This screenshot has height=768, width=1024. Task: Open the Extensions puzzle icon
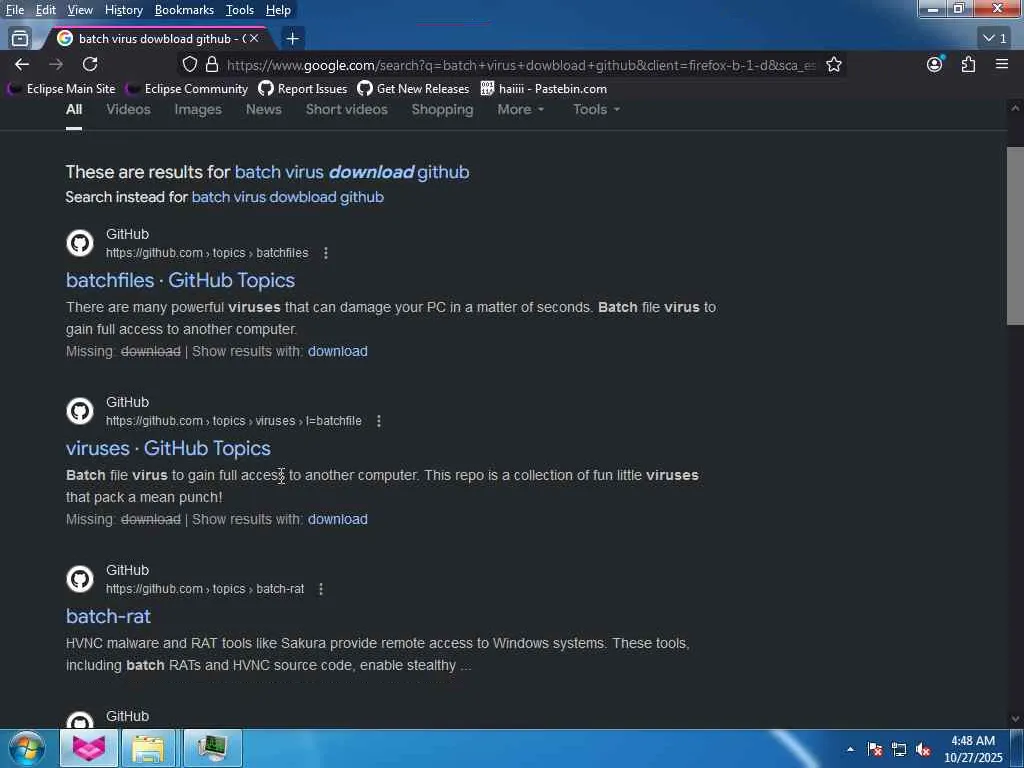tap(968, 64)
